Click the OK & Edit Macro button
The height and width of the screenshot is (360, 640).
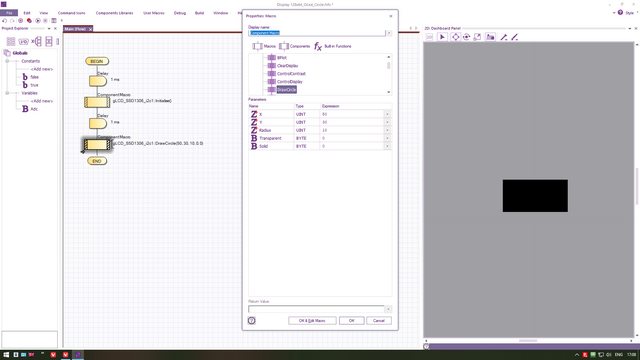312,320
